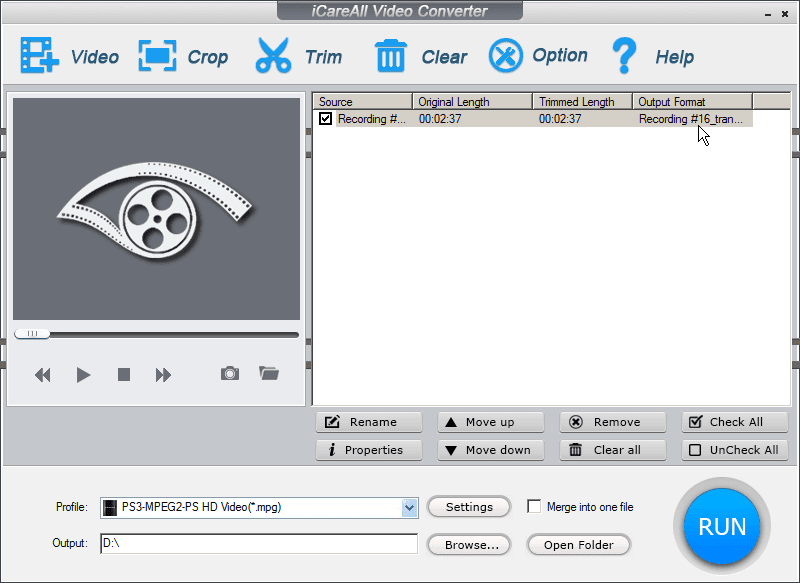Take a snapshot with the camera icon
The image size is (800, 583).
pos(229,374)
